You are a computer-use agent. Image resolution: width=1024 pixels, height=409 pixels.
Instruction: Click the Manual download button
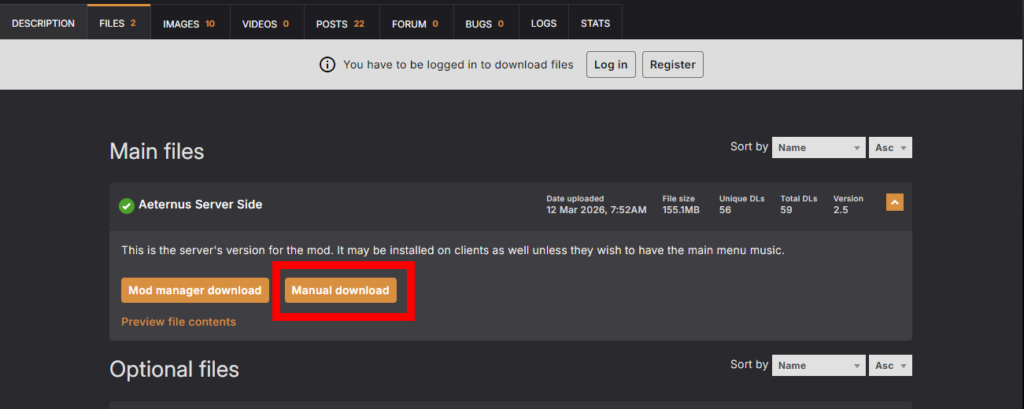pyautogui.click(x=340, y=291)
